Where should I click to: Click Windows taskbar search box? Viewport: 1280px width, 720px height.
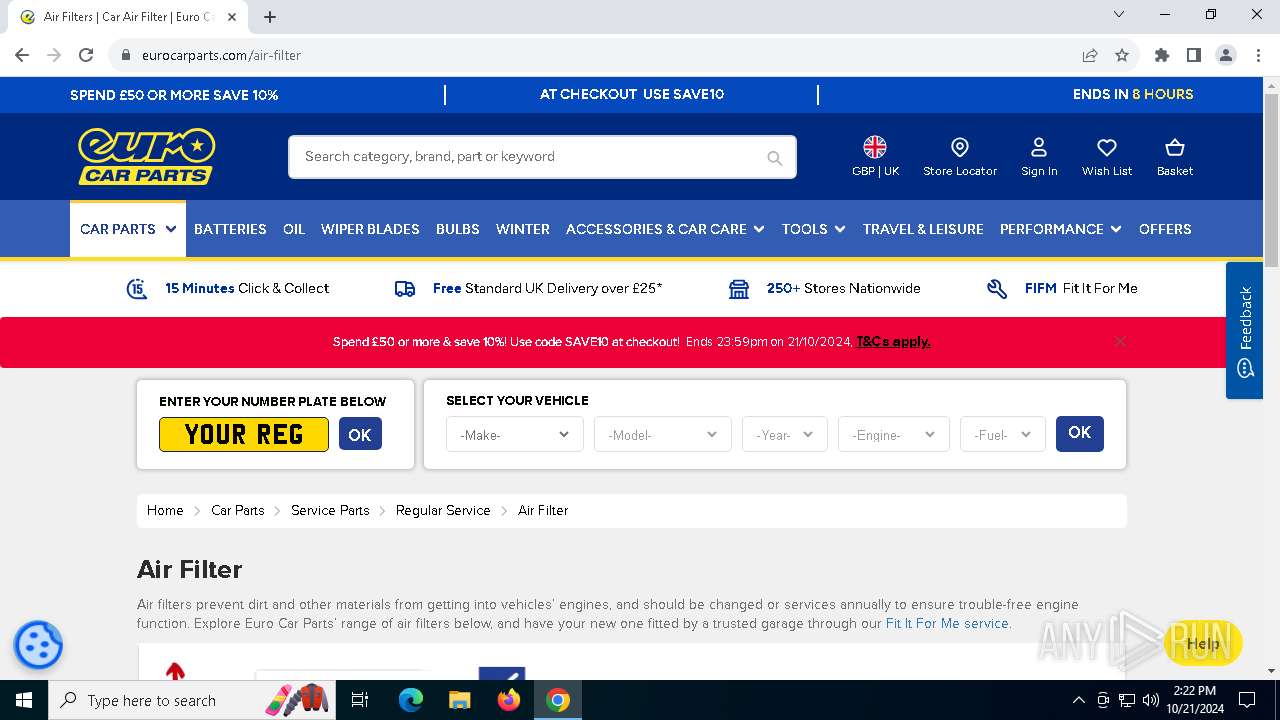(194, 700)
